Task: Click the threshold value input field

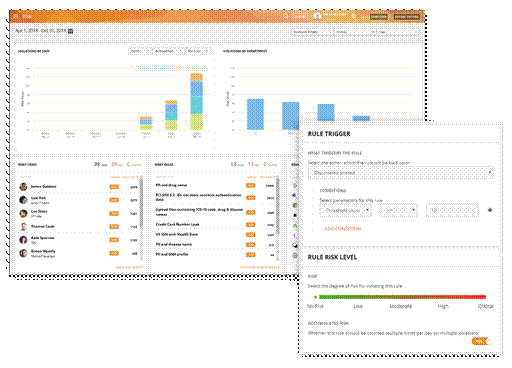Action: [452, 210]
